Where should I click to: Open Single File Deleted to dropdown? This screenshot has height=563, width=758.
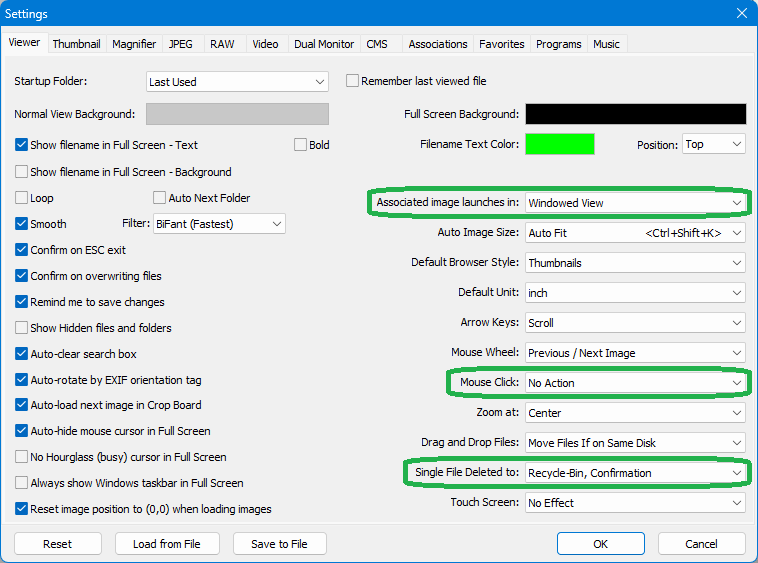click(635, 473)
